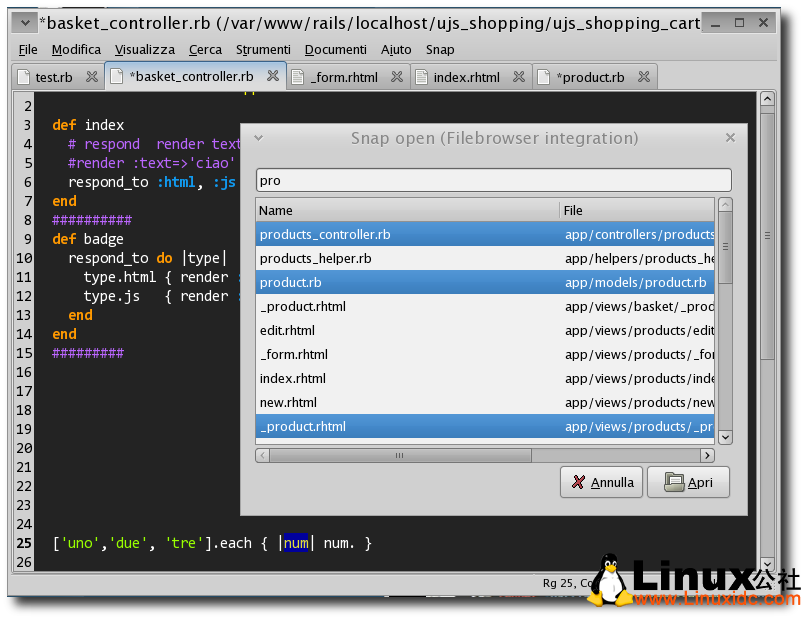Switch to the index.rhtml tab
The image size is (804, 620).
(465, 77)
